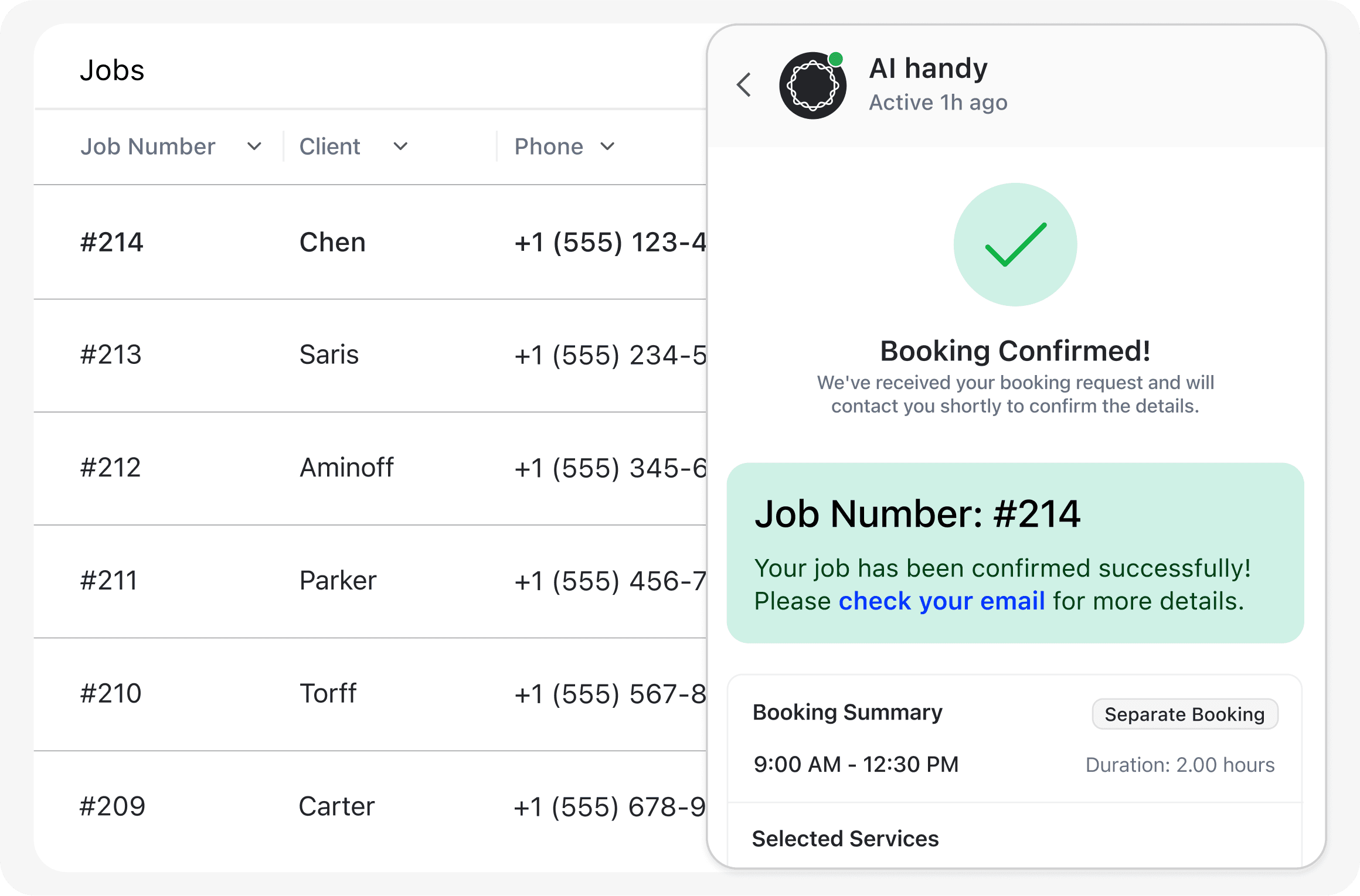Open Torff's job #210 row

click(327, 694)
